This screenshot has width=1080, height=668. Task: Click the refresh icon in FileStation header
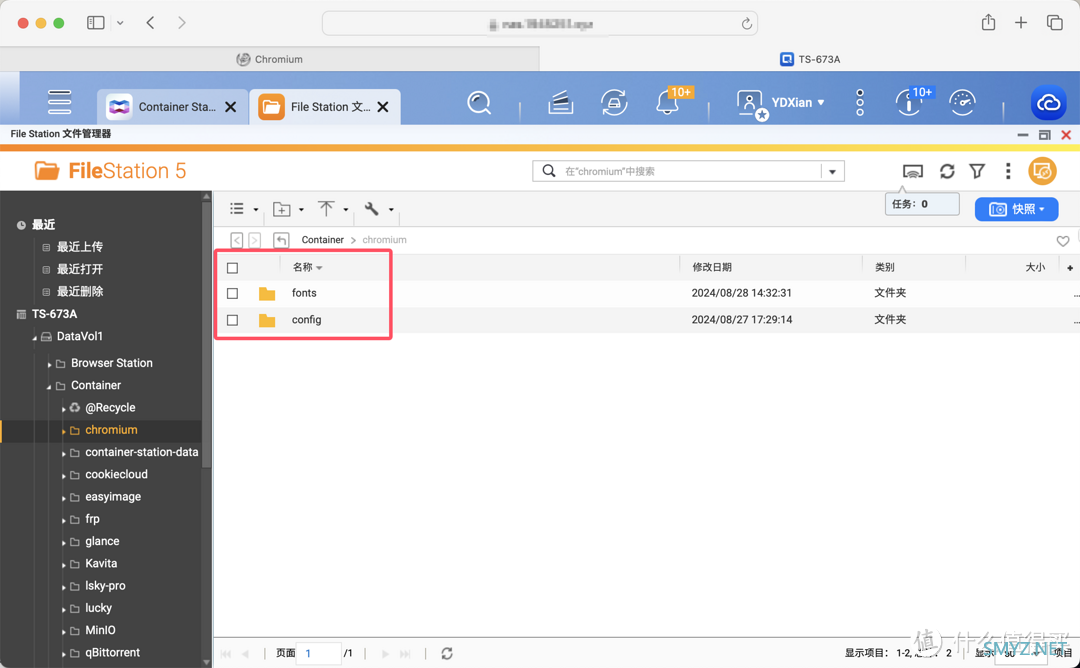pyautogui.click(x=947, y=172)
